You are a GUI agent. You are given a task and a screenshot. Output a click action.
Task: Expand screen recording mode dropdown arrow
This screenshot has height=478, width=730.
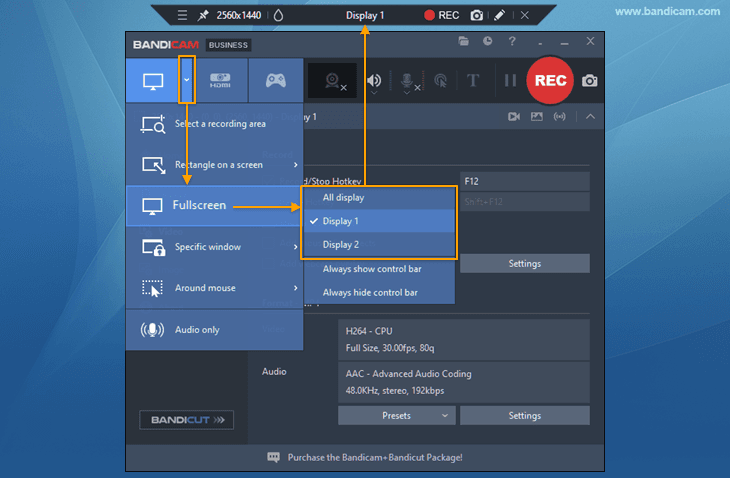click(187, 80)
